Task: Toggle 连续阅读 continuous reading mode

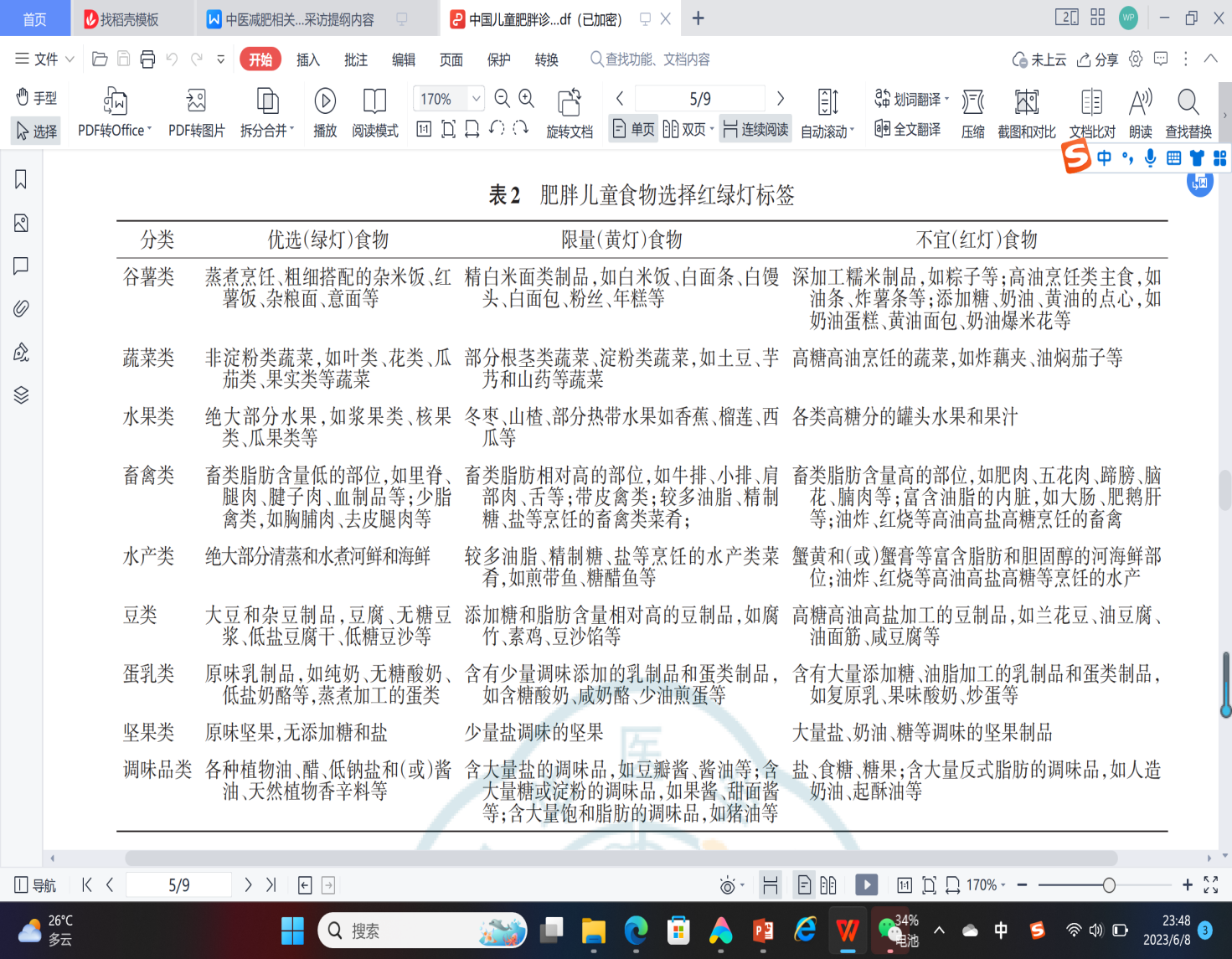Action: pyautogui.click(x=755, y=129)
